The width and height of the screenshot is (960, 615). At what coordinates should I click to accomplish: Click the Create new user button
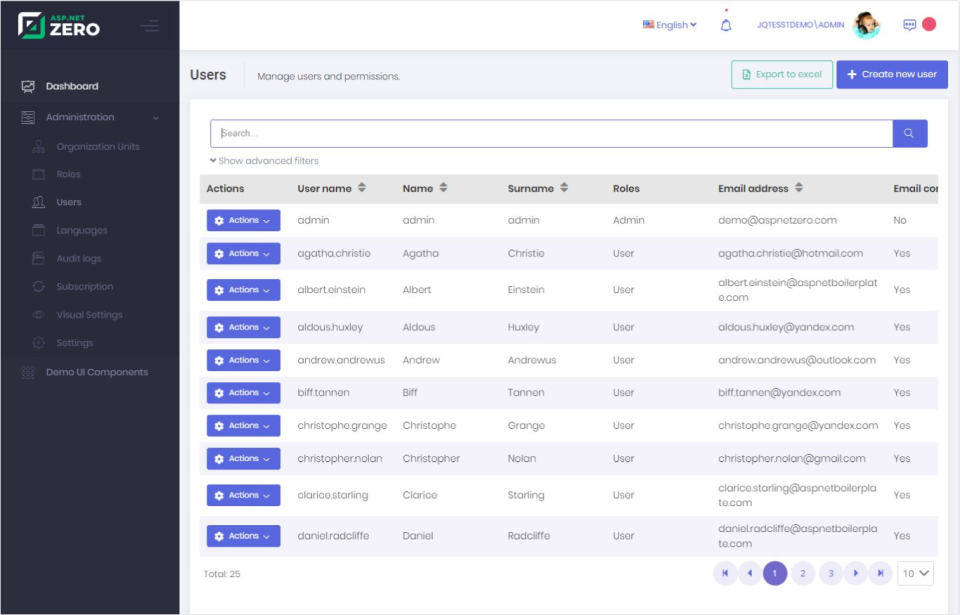[891, 74]
